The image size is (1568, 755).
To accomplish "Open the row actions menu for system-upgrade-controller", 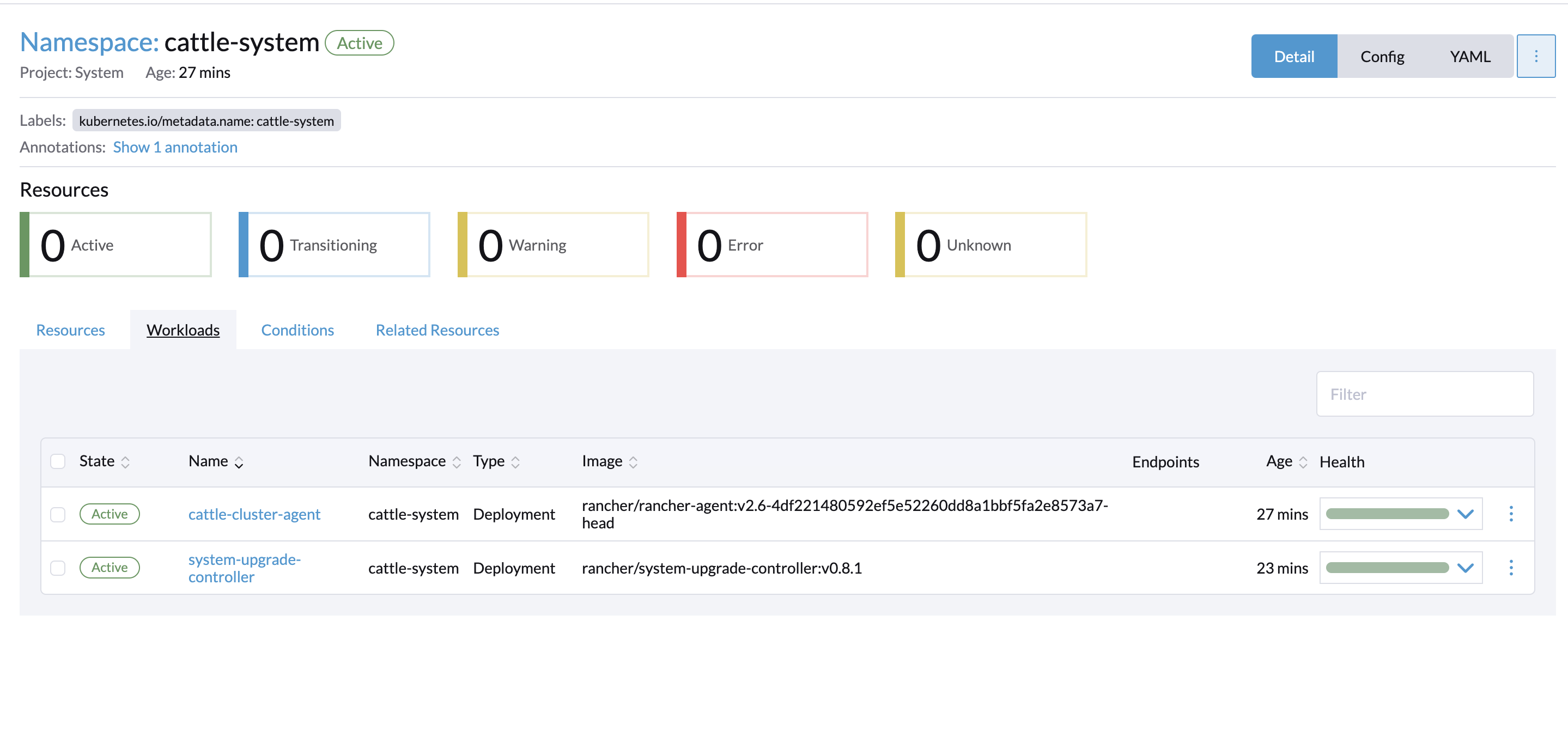I will [1511, 567].
